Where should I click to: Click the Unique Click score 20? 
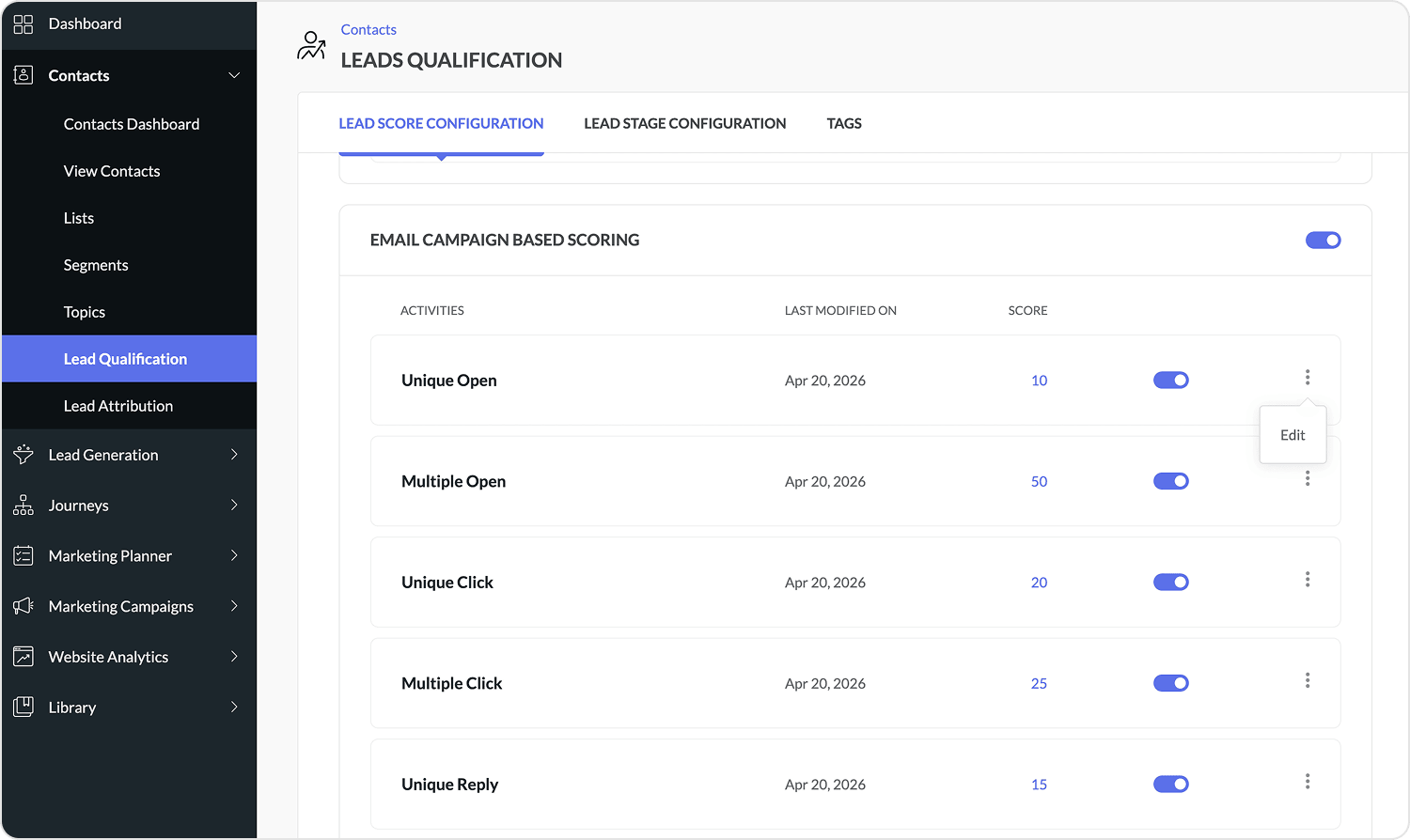pos(1039,583)
